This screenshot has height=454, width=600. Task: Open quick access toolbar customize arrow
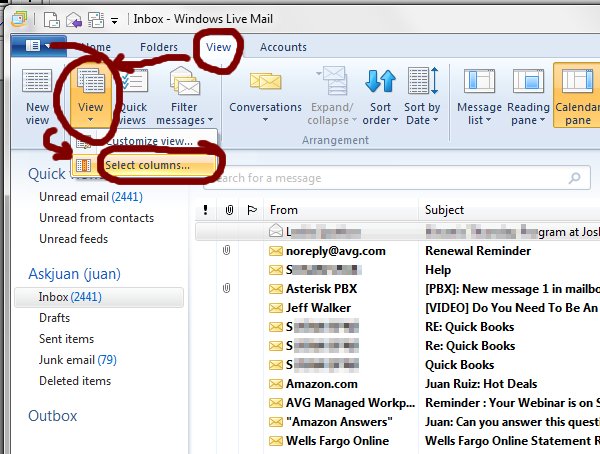pos(114,21)
